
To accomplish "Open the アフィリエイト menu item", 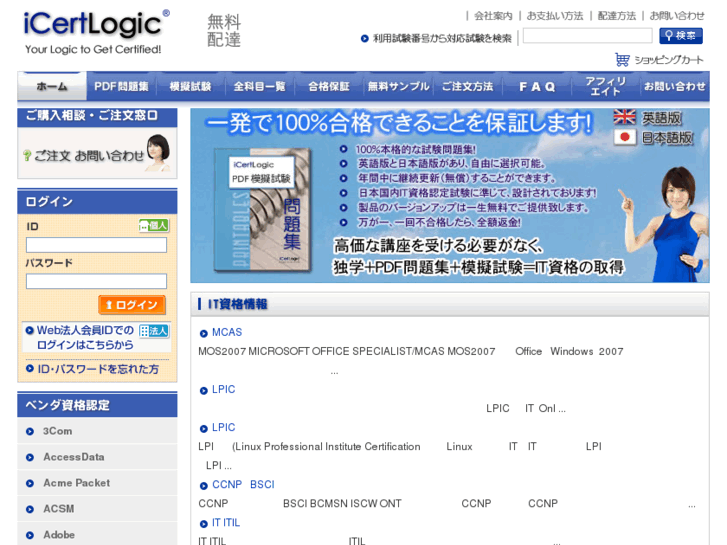I will (606, 86).
